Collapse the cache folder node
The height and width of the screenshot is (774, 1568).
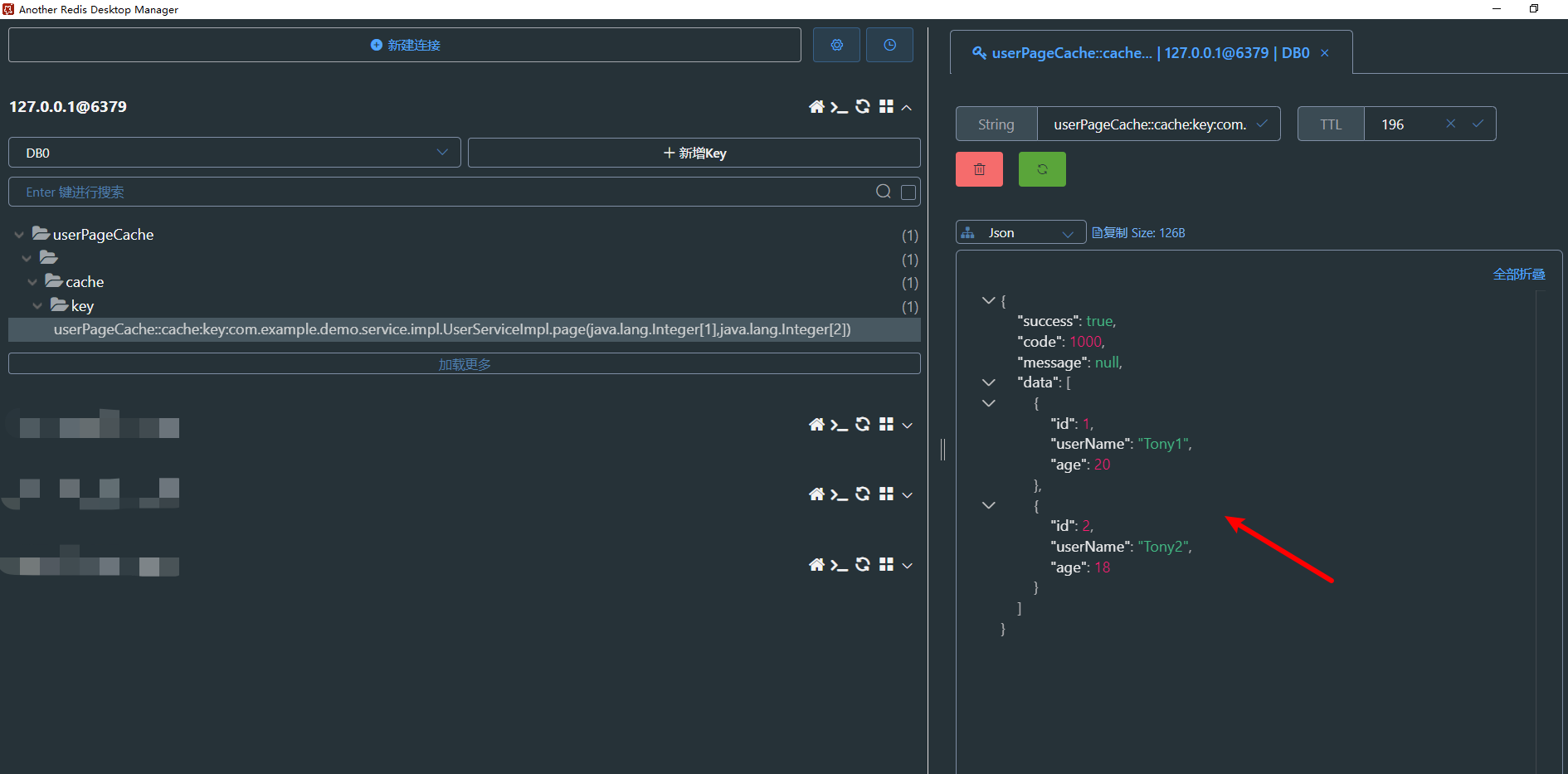click(x=32, y=282)
